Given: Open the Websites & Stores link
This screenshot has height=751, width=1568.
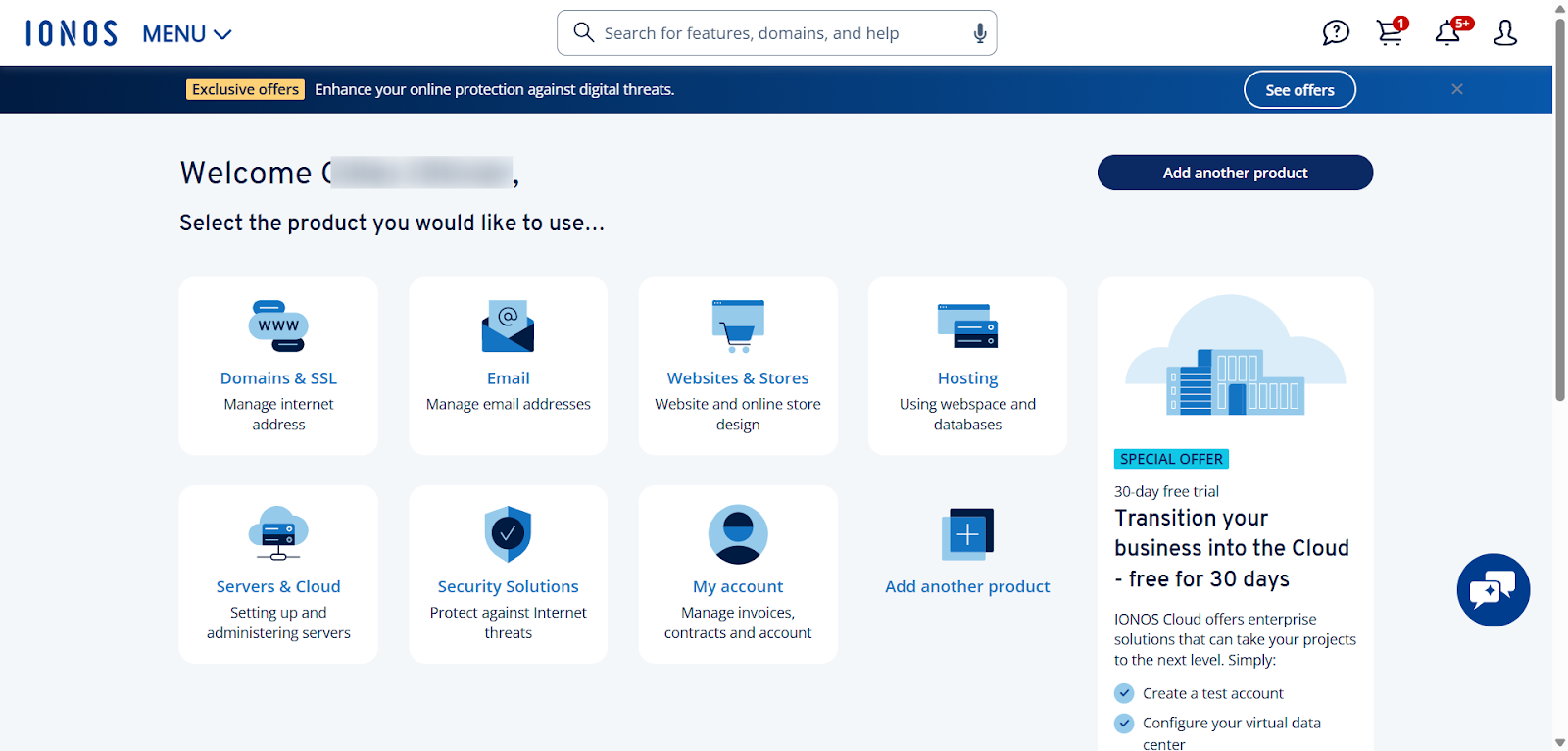Looking at the screenshot, I should [x=738, y=378].
